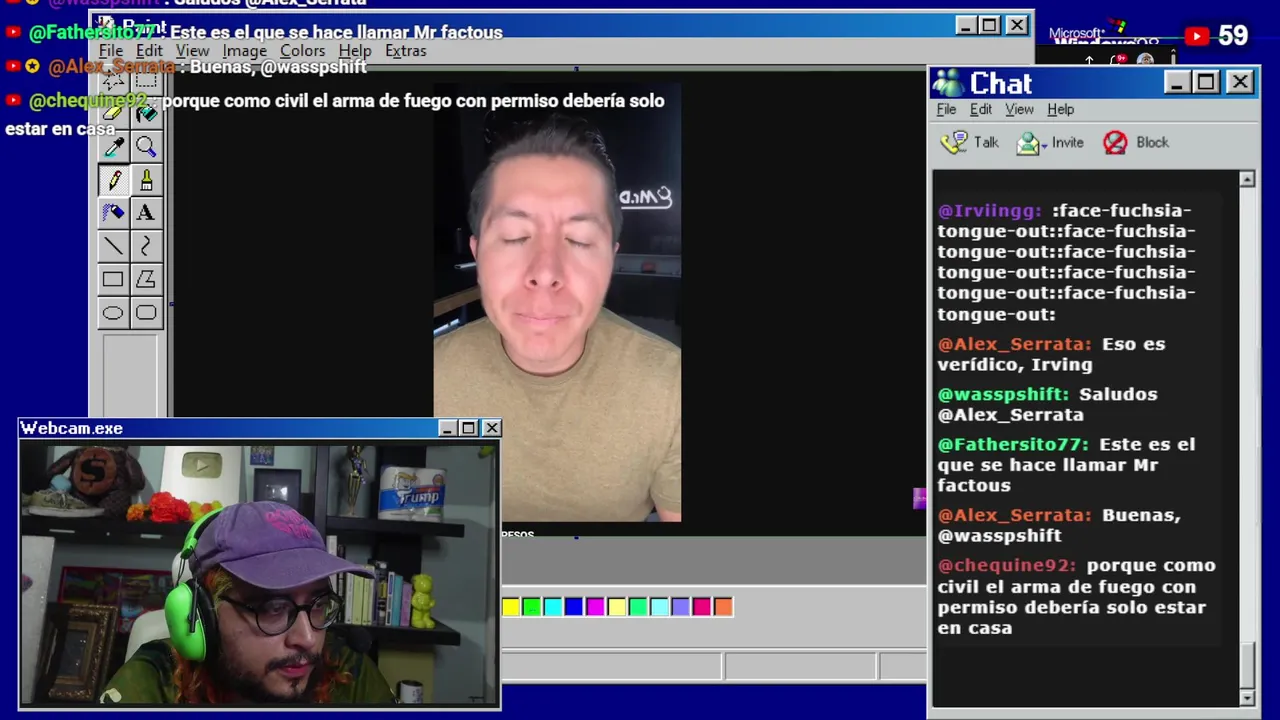The height and width of the screenshot is (720, 1280).
Task: Open View menu in Chat window
Action: coord(1019,109)
